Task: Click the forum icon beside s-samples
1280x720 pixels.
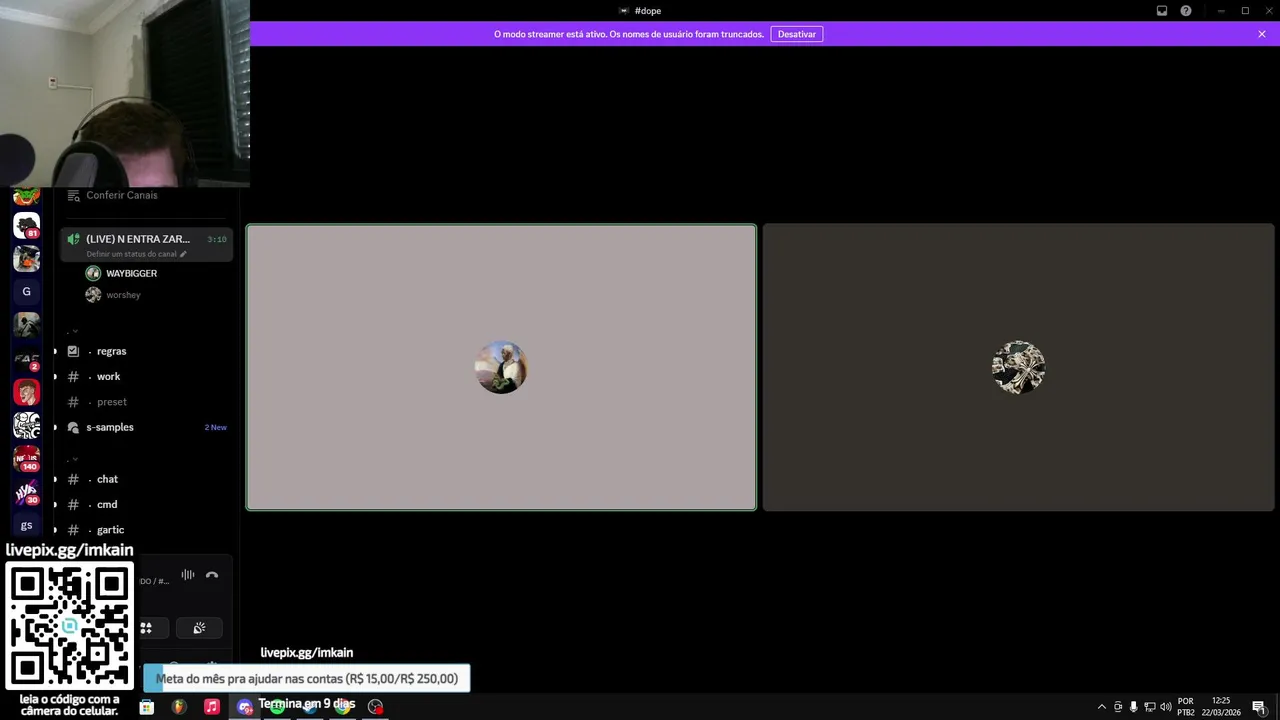Action: coord(73,427)
